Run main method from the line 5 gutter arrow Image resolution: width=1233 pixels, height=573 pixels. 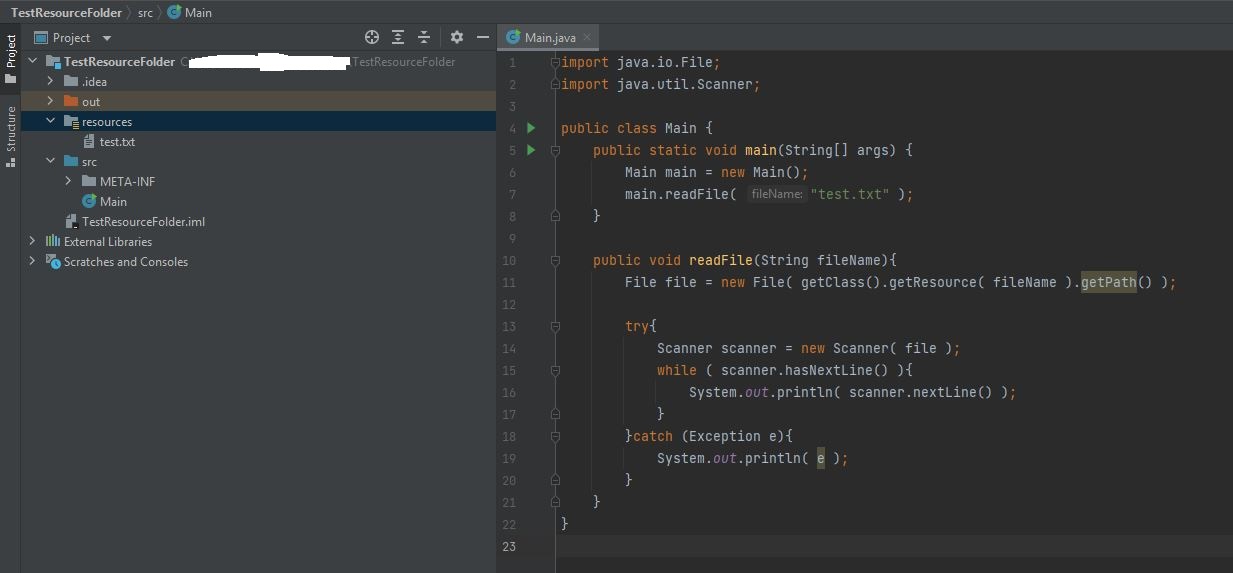531,150
